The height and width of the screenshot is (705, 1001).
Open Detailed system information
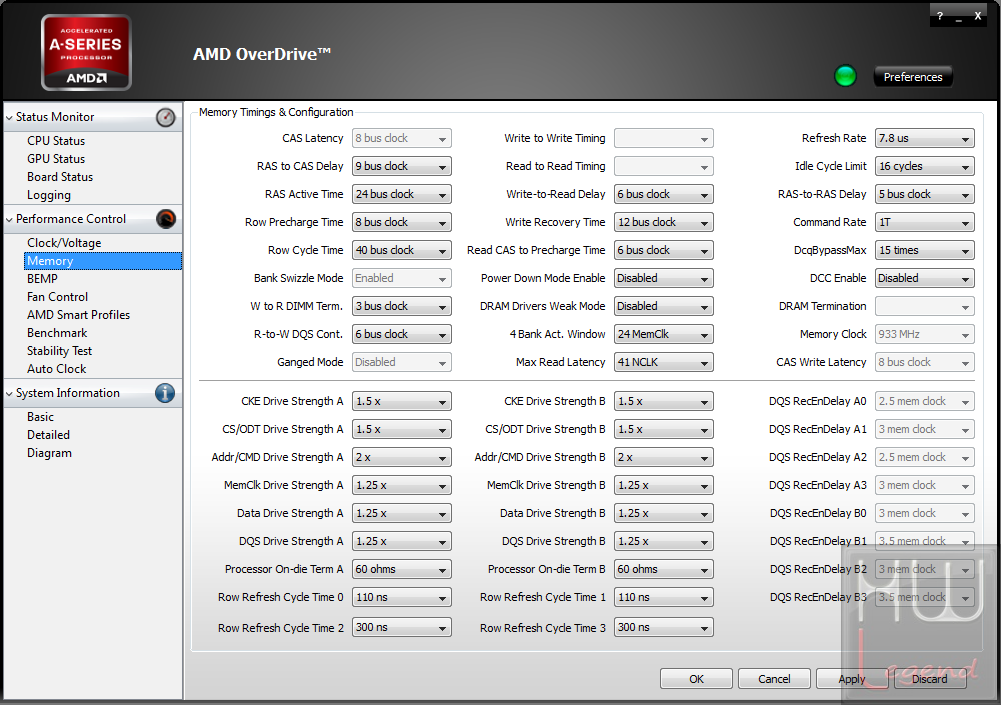pos(49,434)
